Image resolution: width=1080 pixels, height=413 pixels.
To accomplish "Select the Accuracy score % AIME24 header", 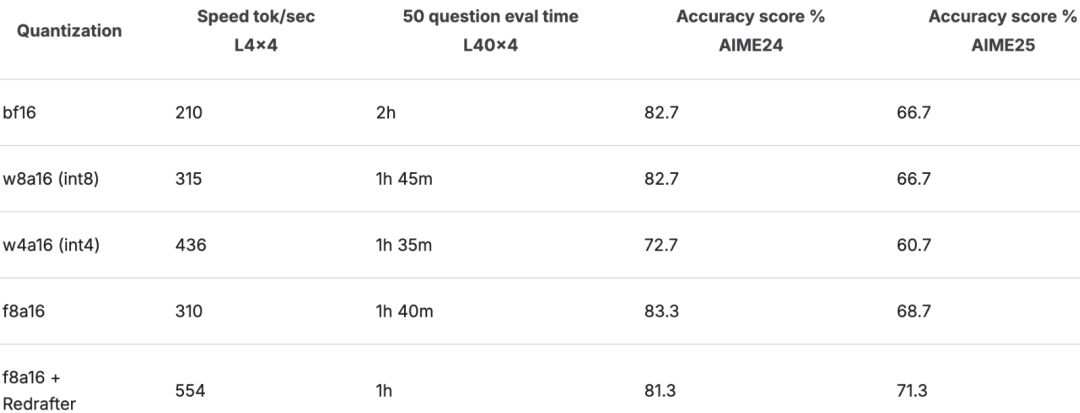I will pyautogui.click(x=750, y=30).
